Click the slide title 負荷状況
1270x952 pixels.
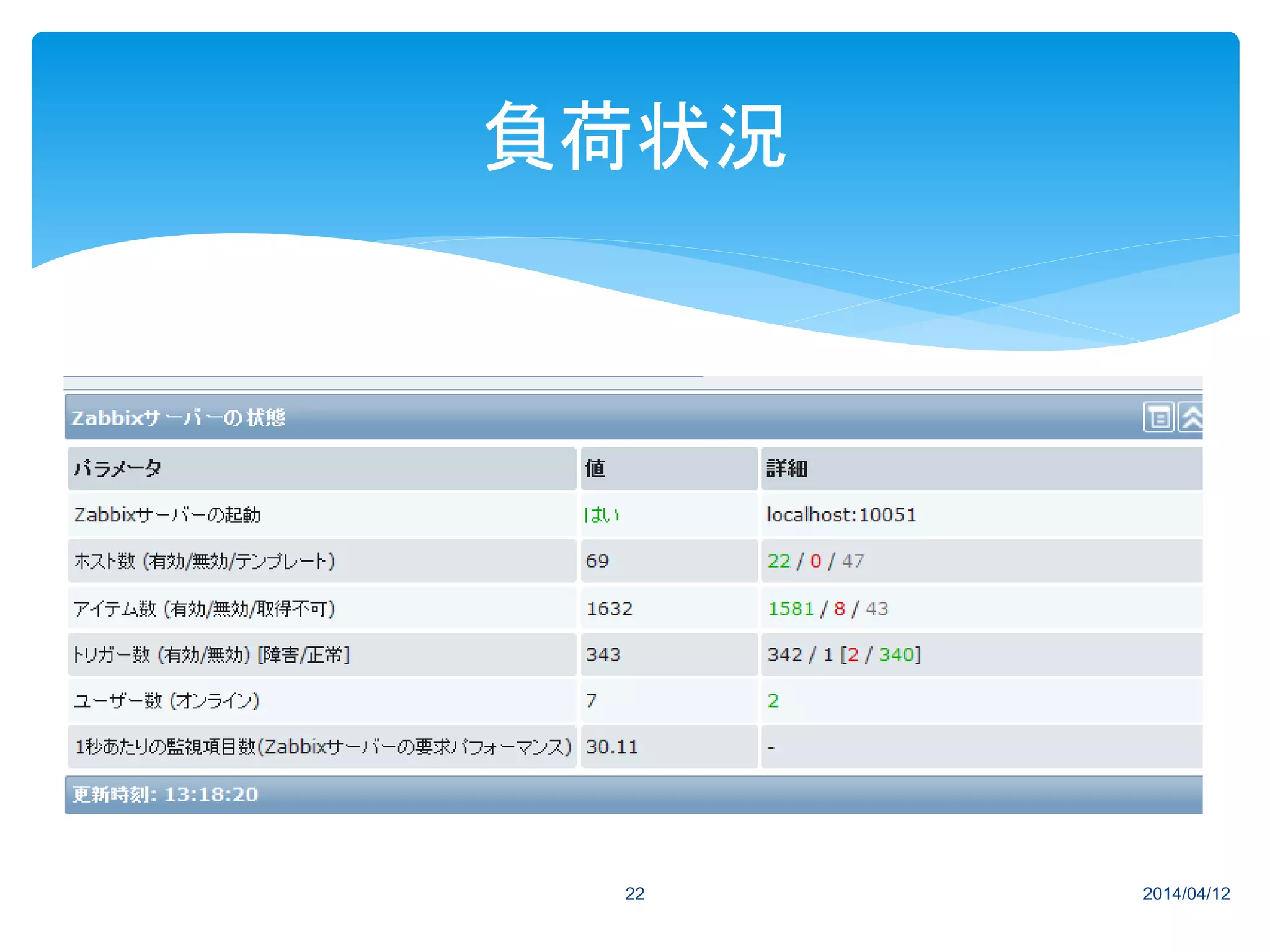pyautogui.click(x=635, y=136)
